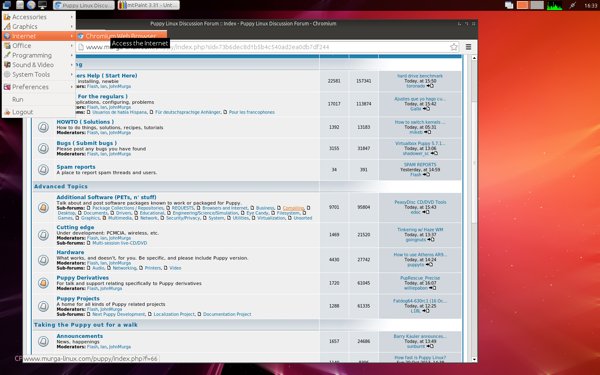
Task: Click the main menu button in the top panel
Action: (7, 5)
